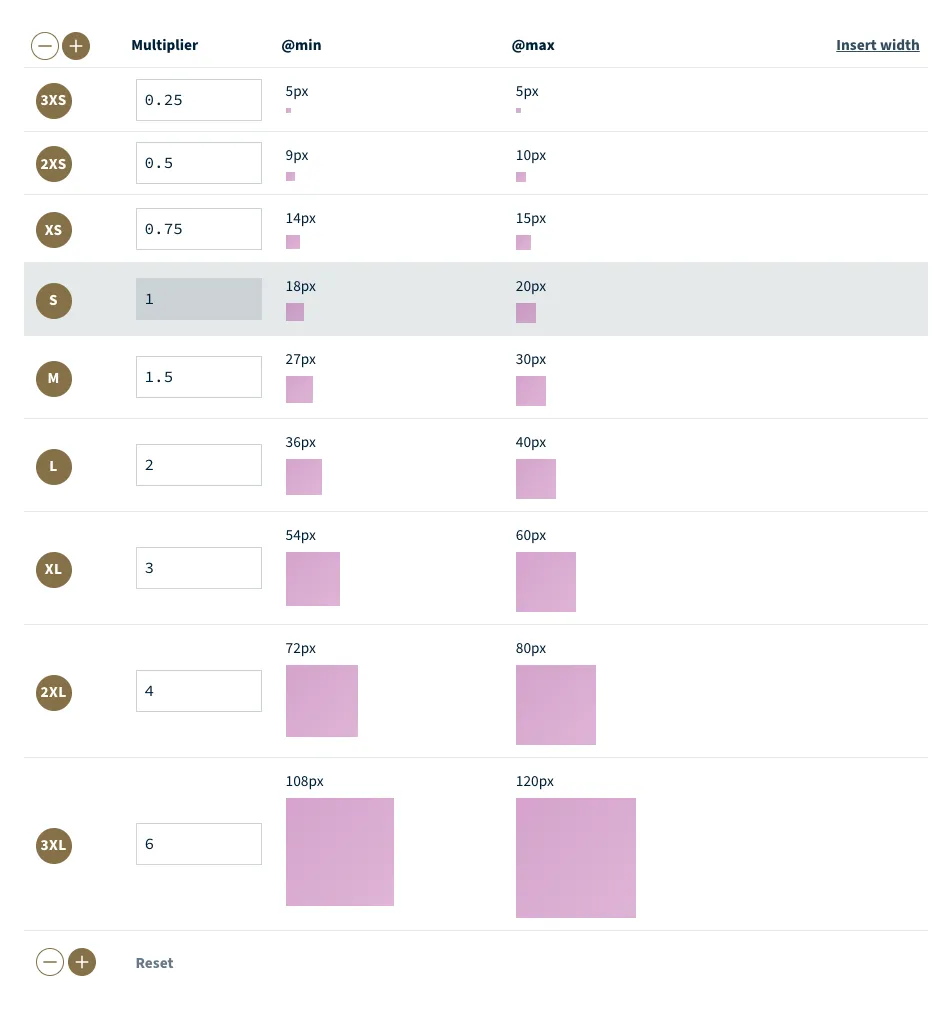Open the Insert width link

[877, 45]
